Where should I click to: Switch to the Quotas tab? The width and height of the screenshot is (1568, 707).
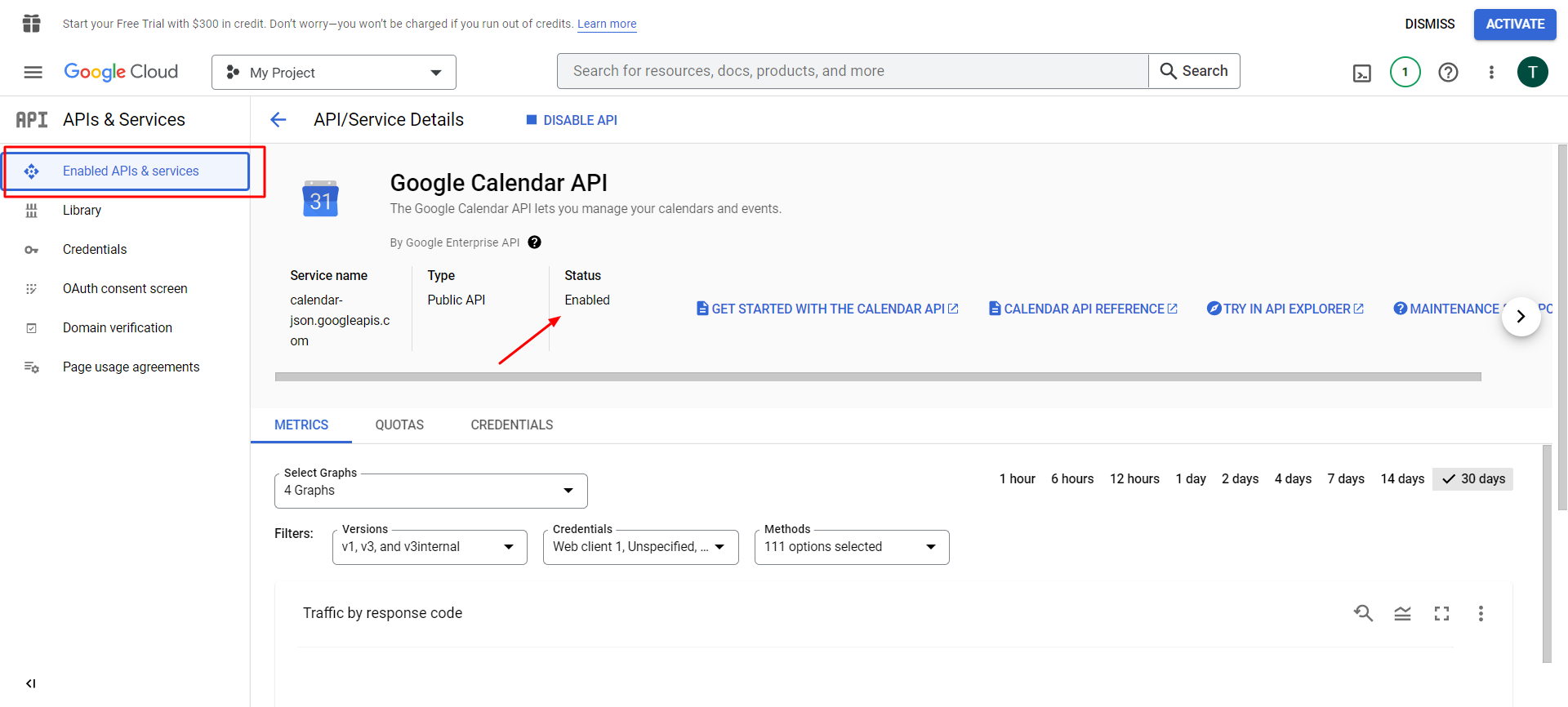point(399,425)
